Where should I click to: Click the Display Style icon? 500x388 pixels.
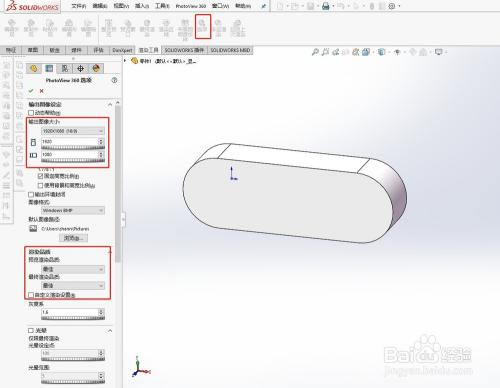tap(382, 52)
